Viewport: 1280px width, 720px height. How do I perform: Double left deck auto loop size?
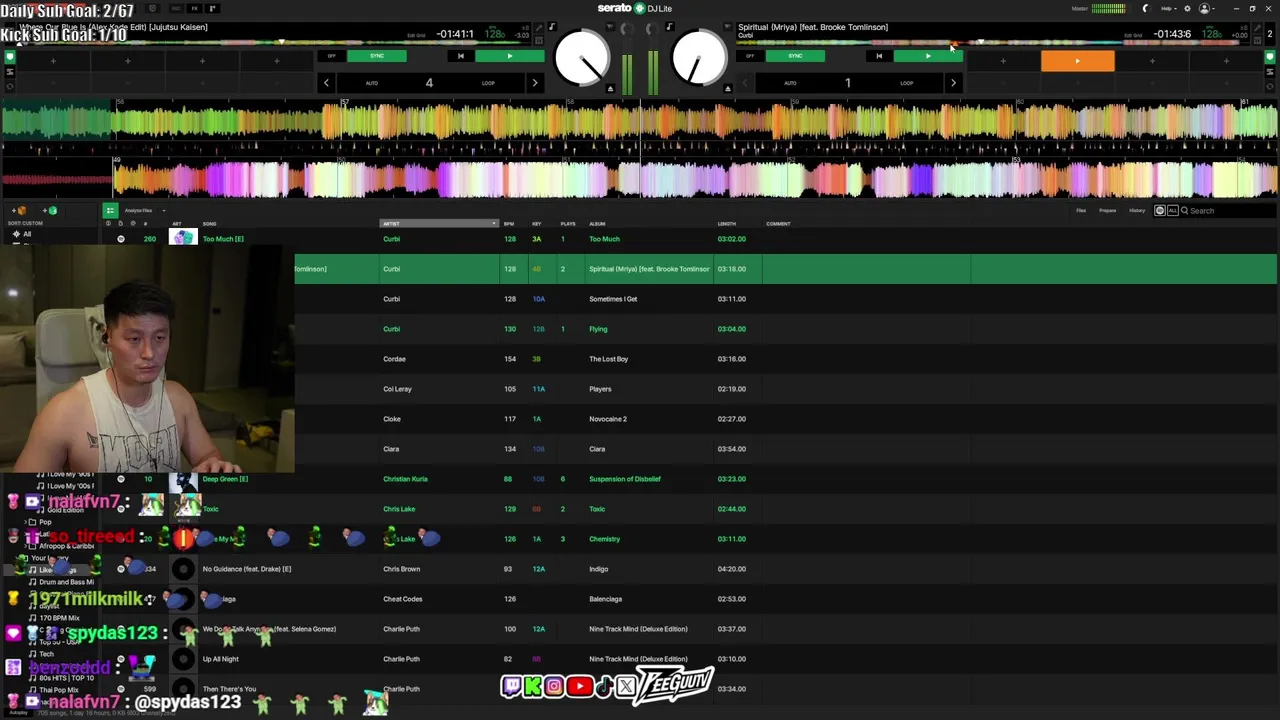pos(535,83)
